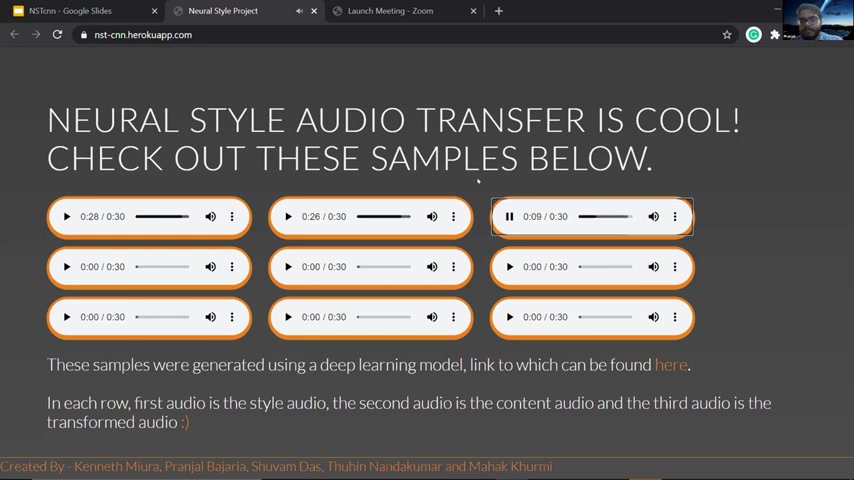The image size is (854, 480).
Task: View site security lock info
Action: pos(83,35)
